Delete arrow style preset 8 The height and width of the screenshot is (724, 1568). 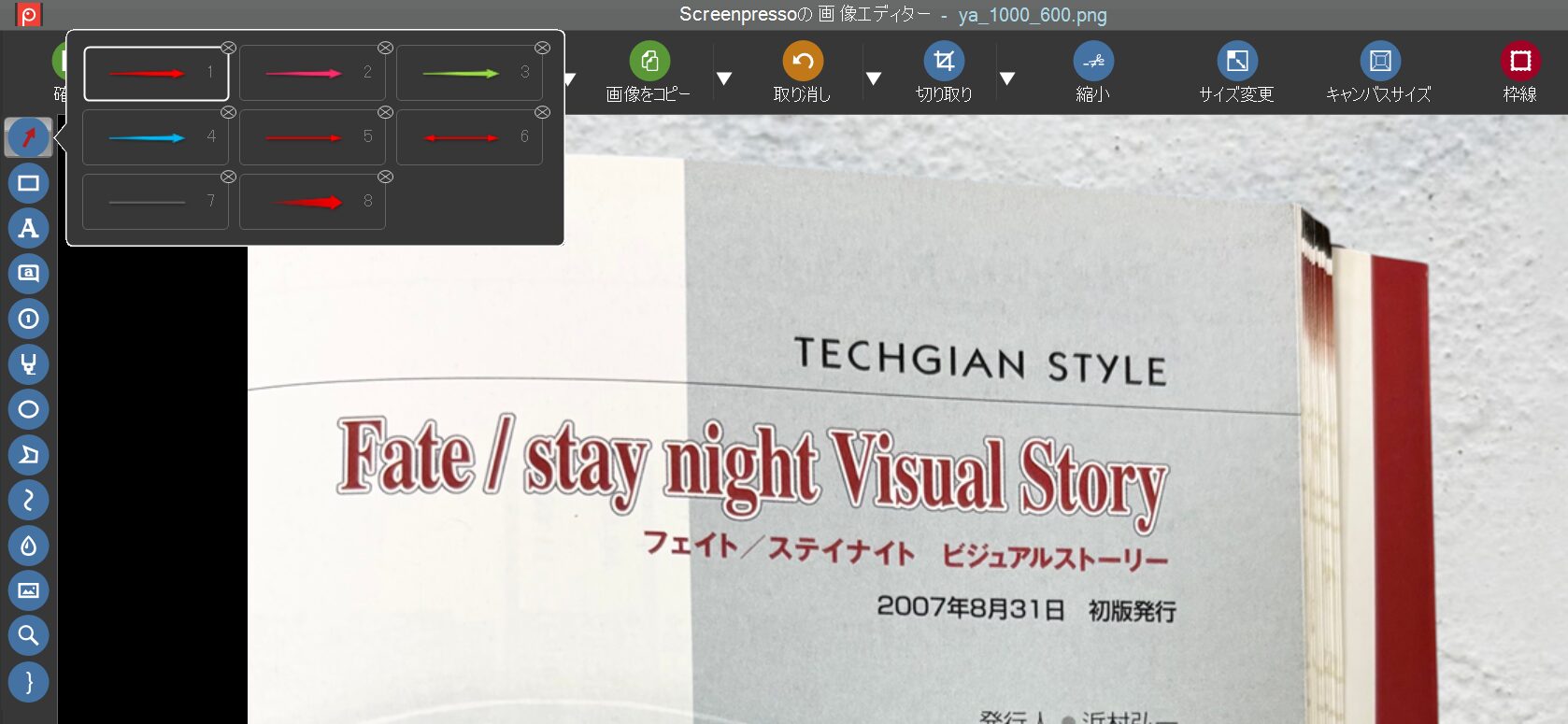tap(385, 177)
